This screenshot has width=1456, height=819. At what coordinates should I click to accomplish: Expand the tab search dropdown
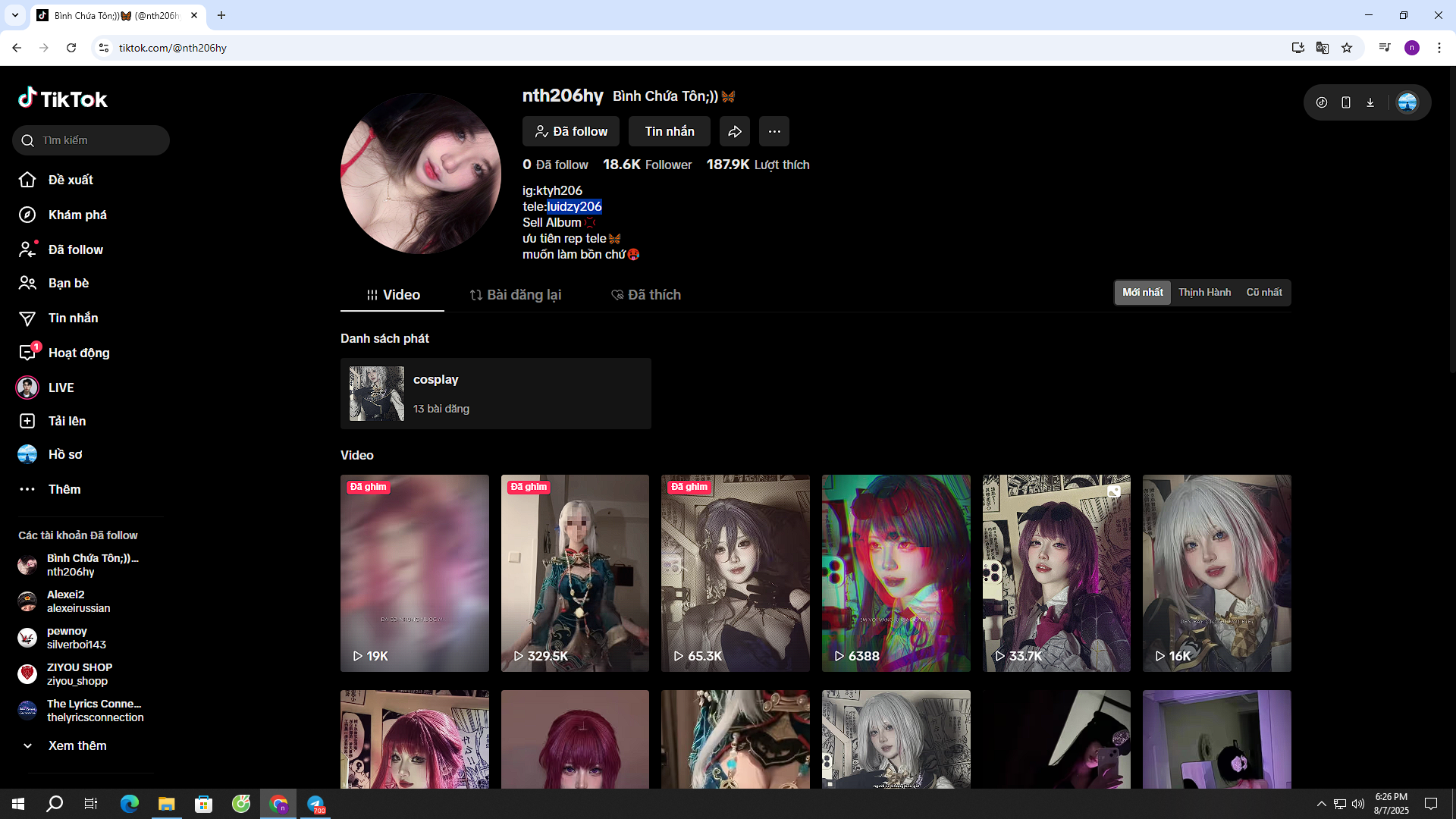[x=14, y=15]
